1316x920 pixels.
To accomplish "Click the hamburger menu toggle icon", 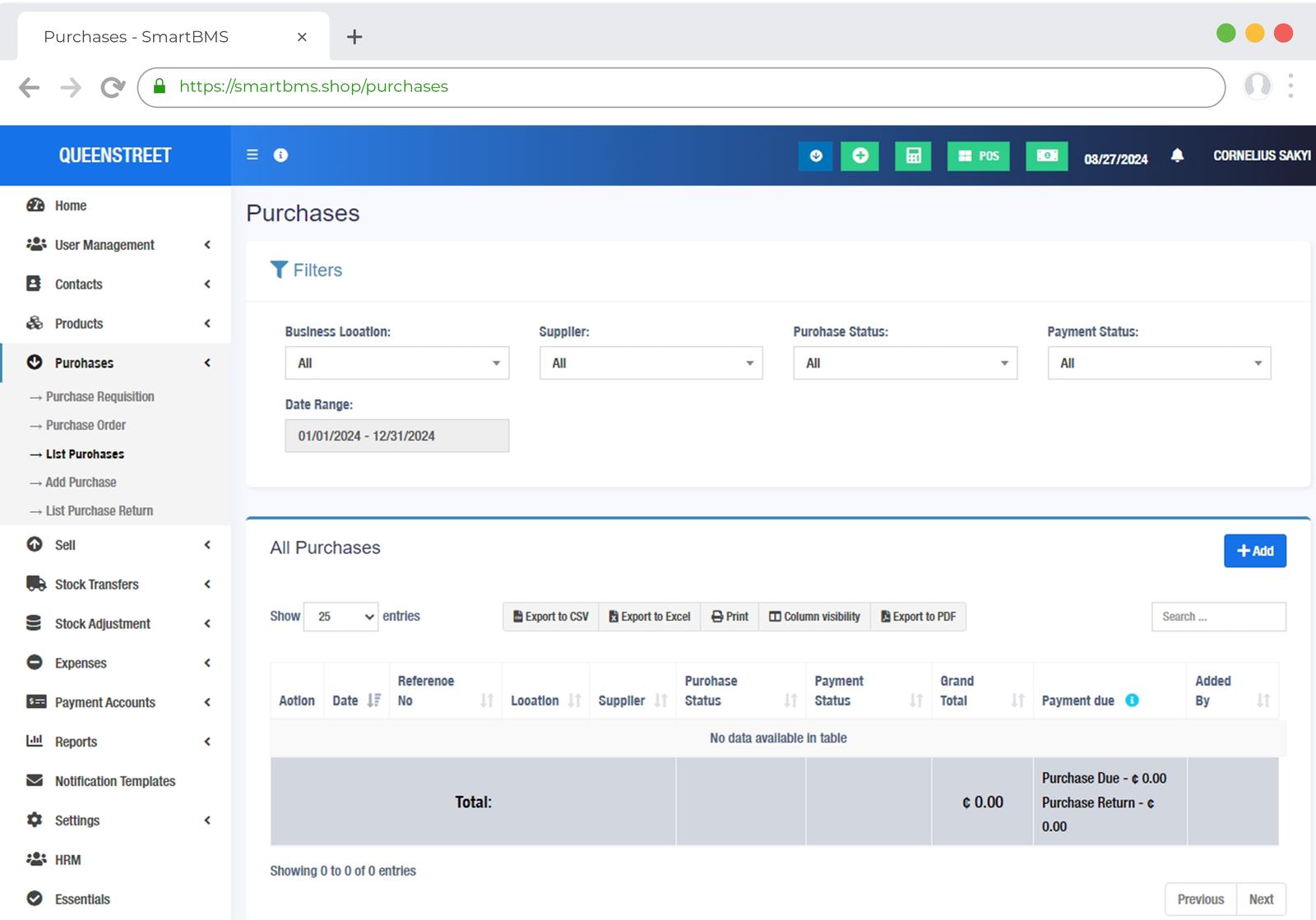I will coord(253,155).
